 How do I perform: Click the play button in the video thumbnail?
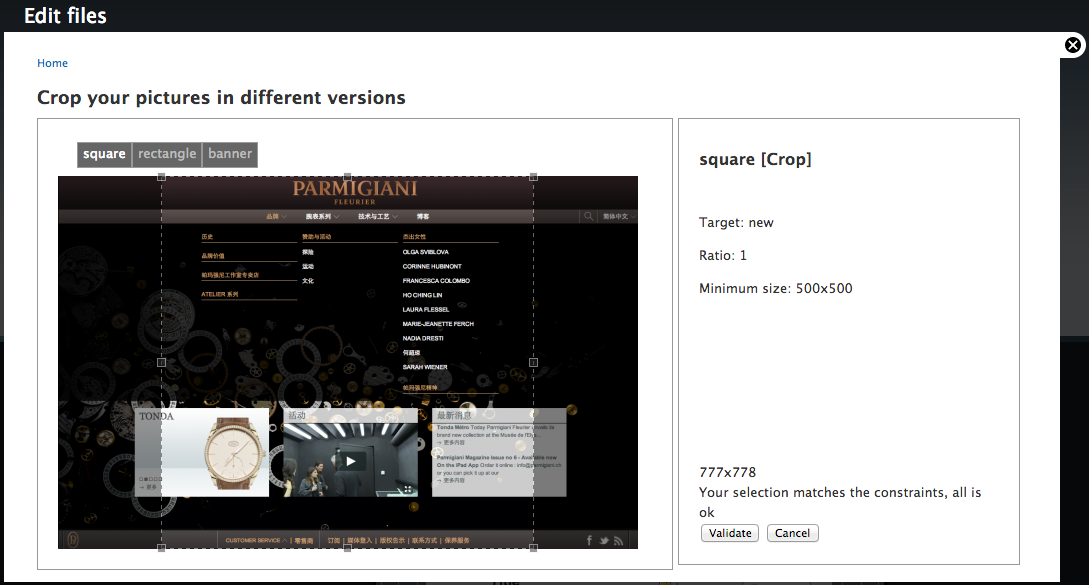click(351, 461)
